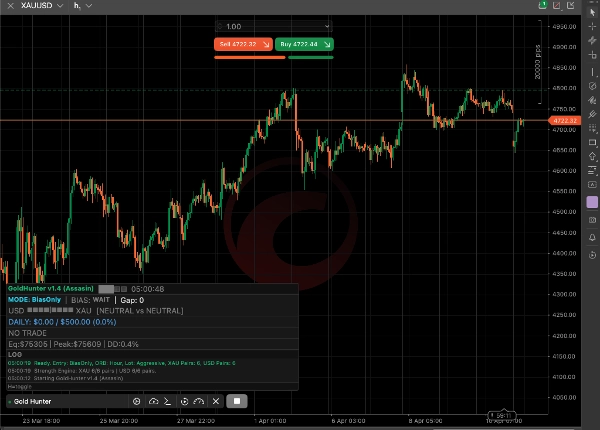Click the Gap: 0 label
Screen dimensions: 600x430
click(132, 300)
